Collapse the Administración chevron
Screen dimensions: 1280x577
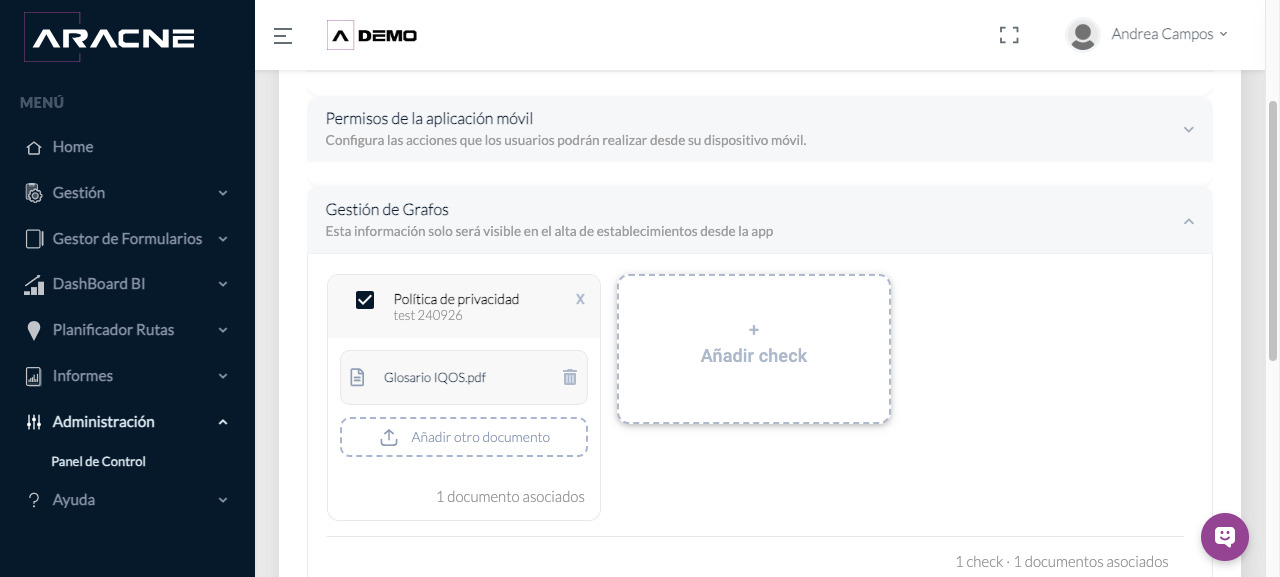(223, 422)
